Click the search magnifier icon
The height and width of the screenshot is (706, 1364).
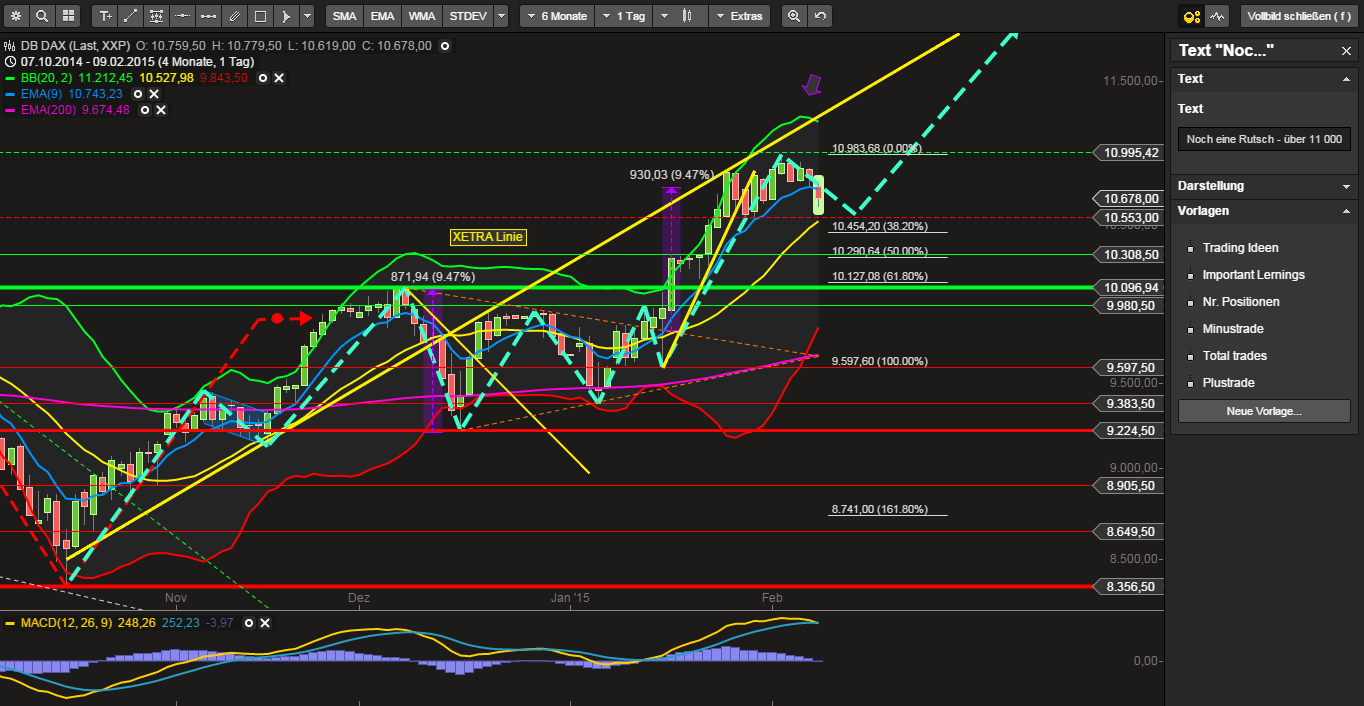pos(41,16)
